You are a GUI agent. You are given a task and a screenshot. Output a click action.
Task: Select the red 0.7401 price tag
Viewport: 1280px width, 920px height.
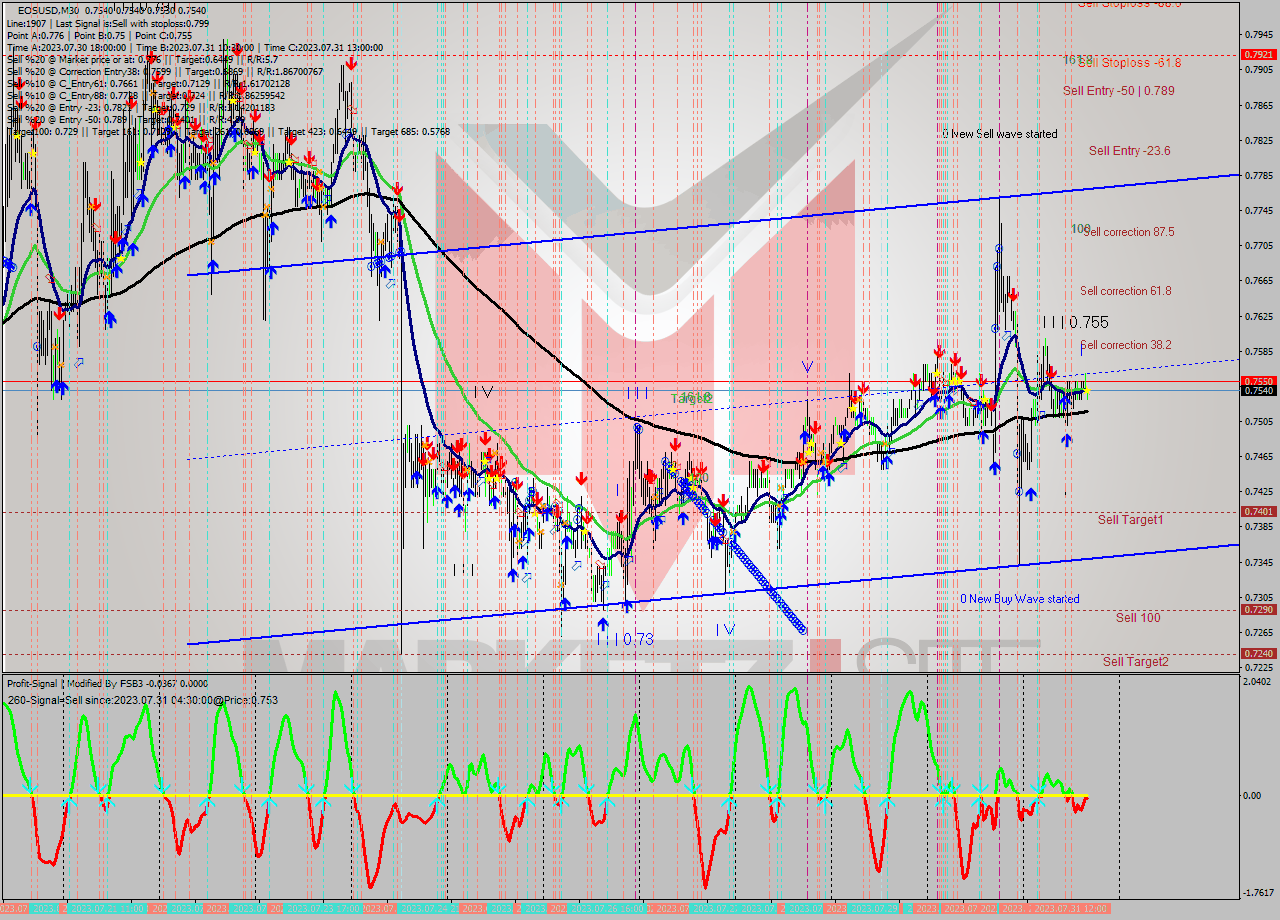(1258, 511)
